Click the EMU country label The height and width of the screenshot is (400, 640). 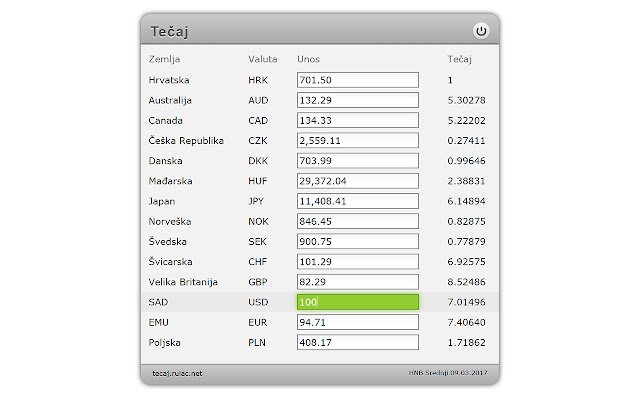point(158,322)
